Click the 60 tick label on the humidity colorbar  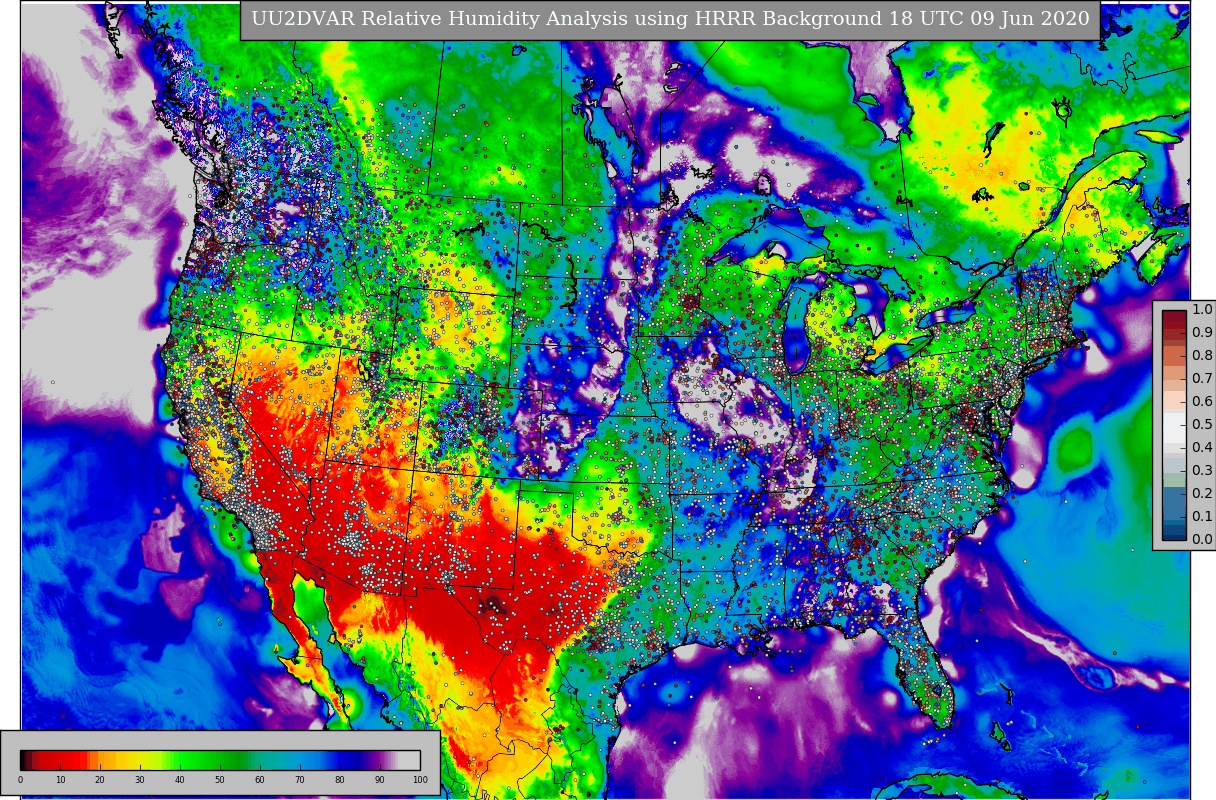click(x=260, y=780)
